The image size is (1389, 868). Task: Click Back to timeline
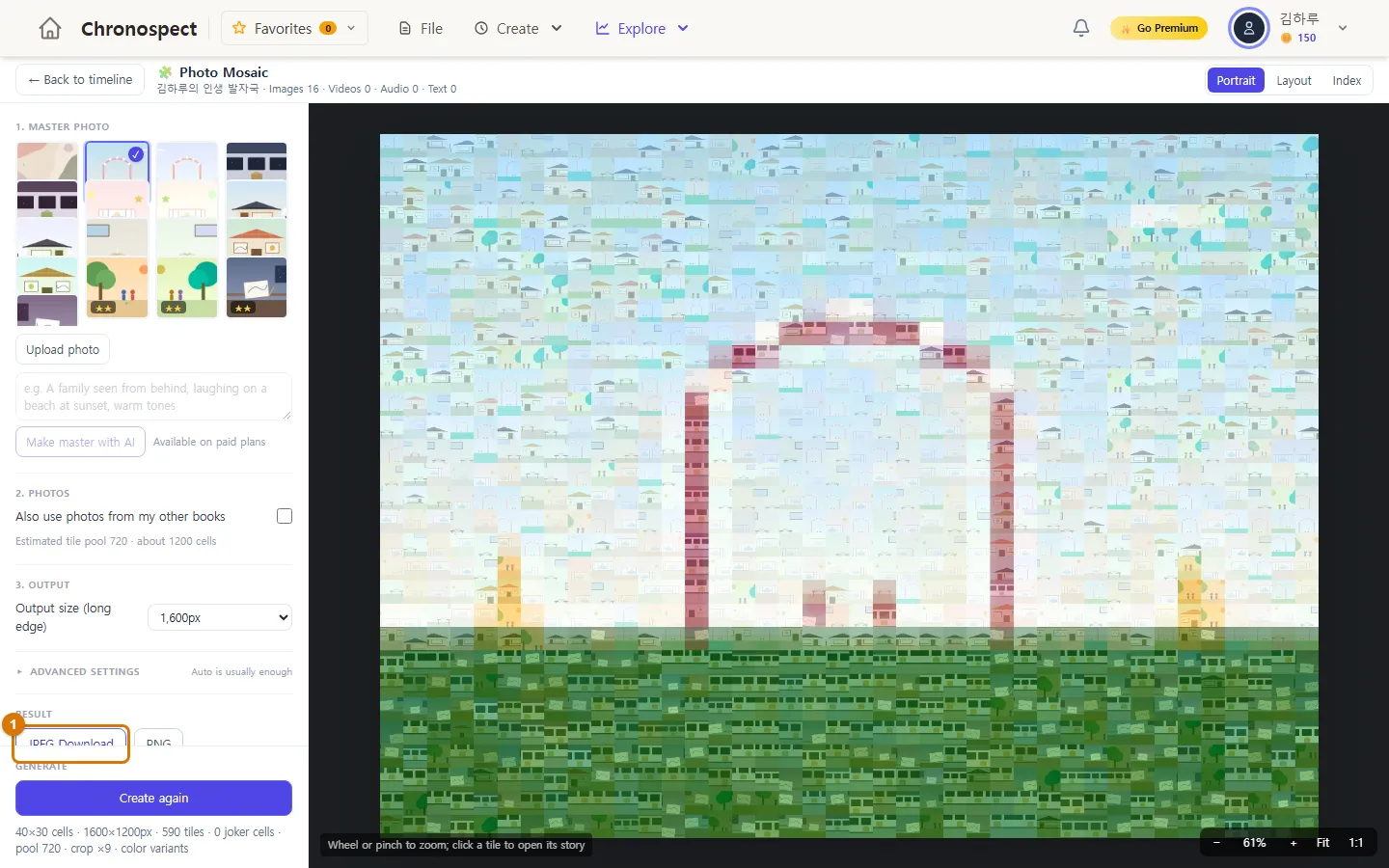click(x=80, y=79)
